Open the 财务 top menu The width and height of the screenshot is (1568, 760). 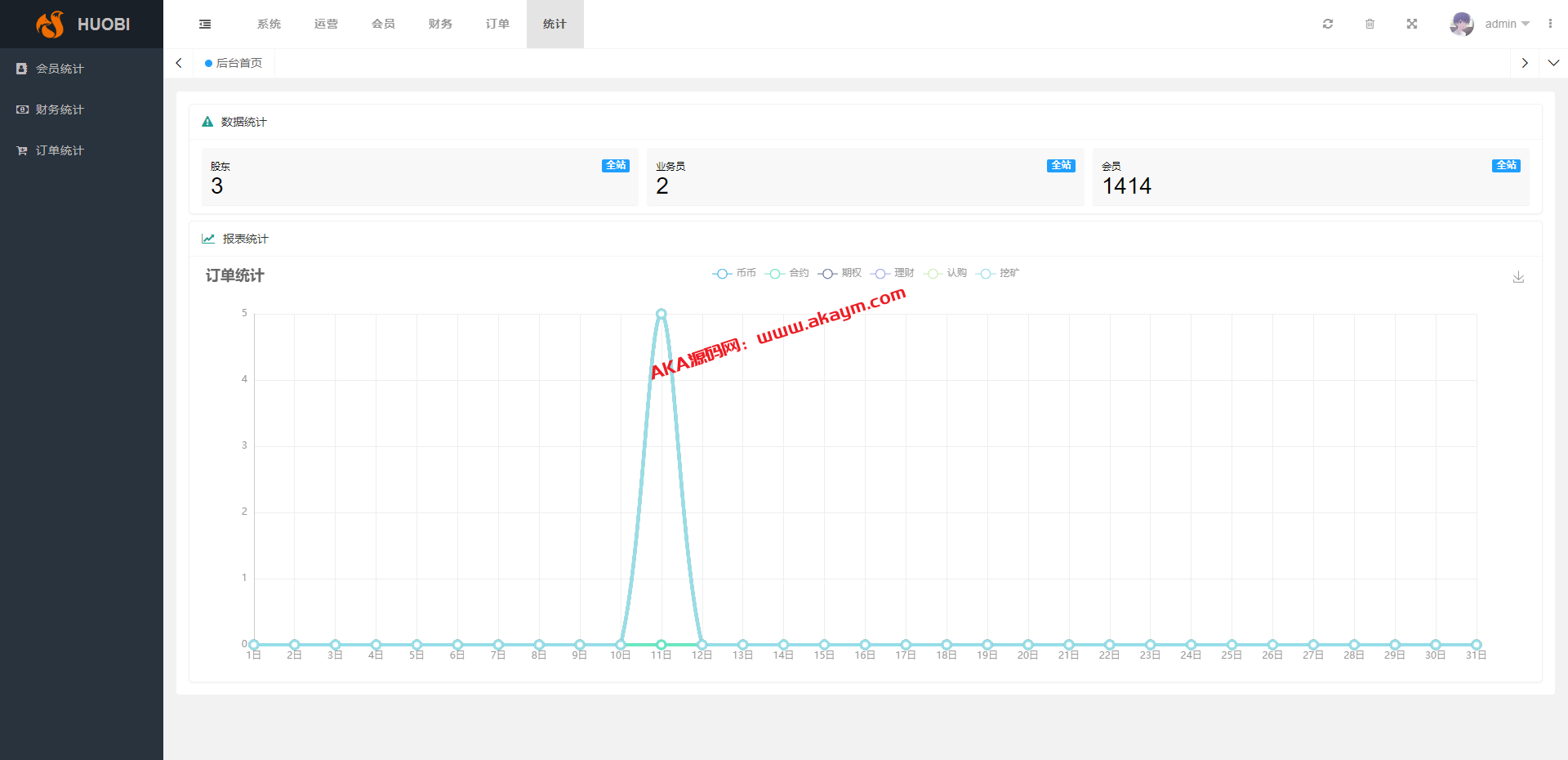click(x=440, y=25)
